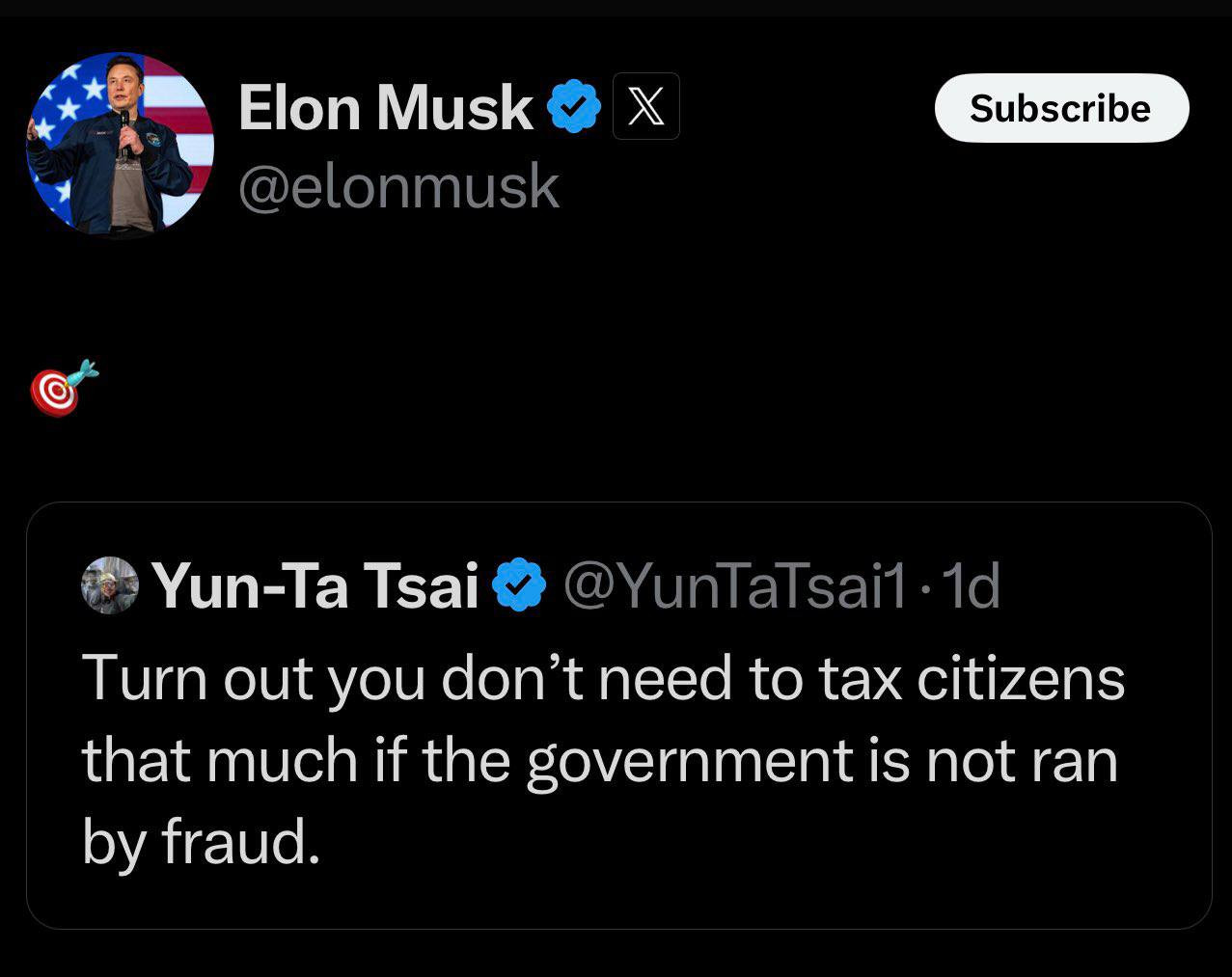Screen dimensions: 1232x977
Task: Open the Elon Musk display name link
Action: 385,107
